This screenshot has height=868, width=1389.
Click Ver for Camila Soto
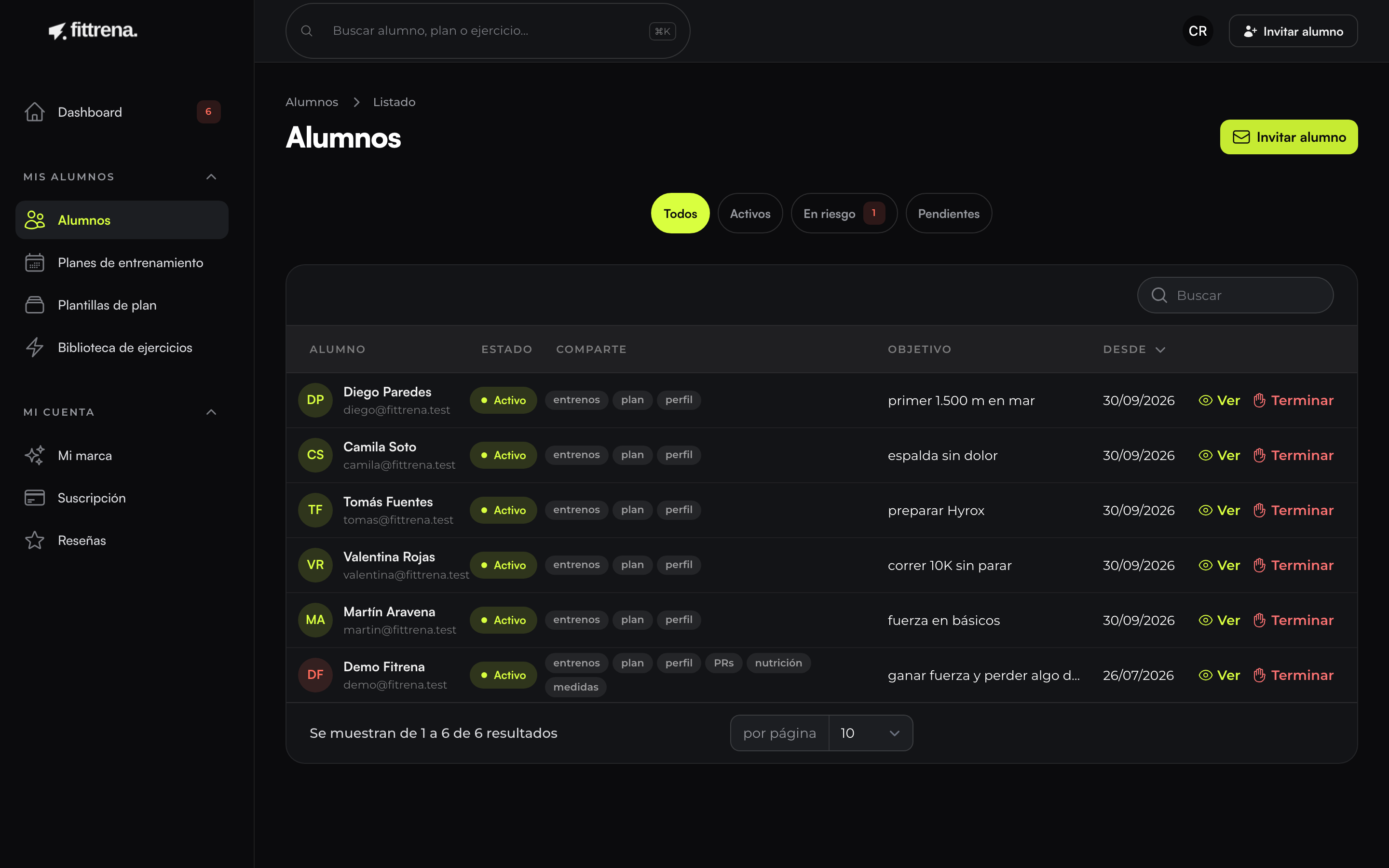pos(1219,455)
